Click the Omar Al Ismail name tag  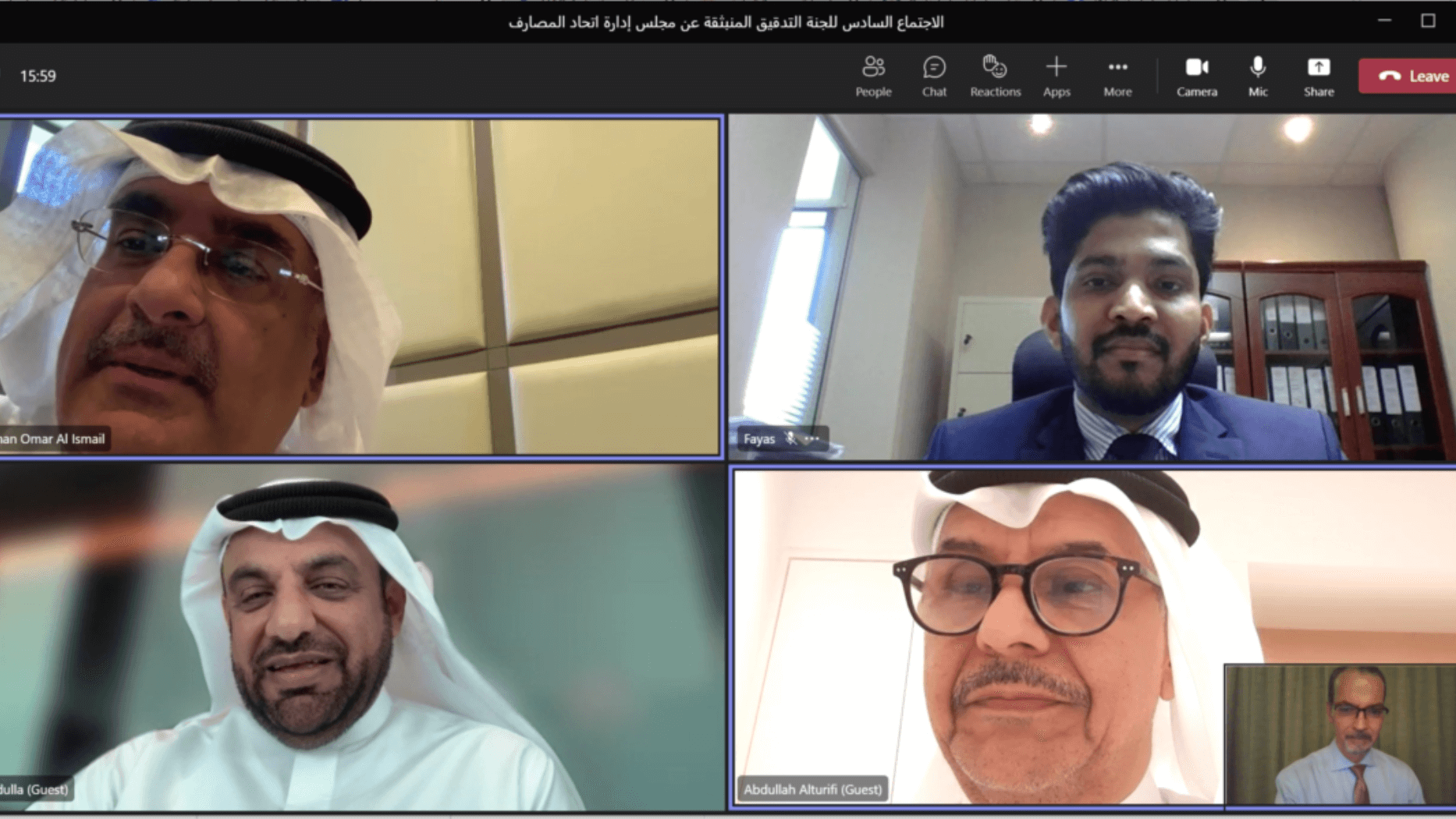(x=53, y=439)
